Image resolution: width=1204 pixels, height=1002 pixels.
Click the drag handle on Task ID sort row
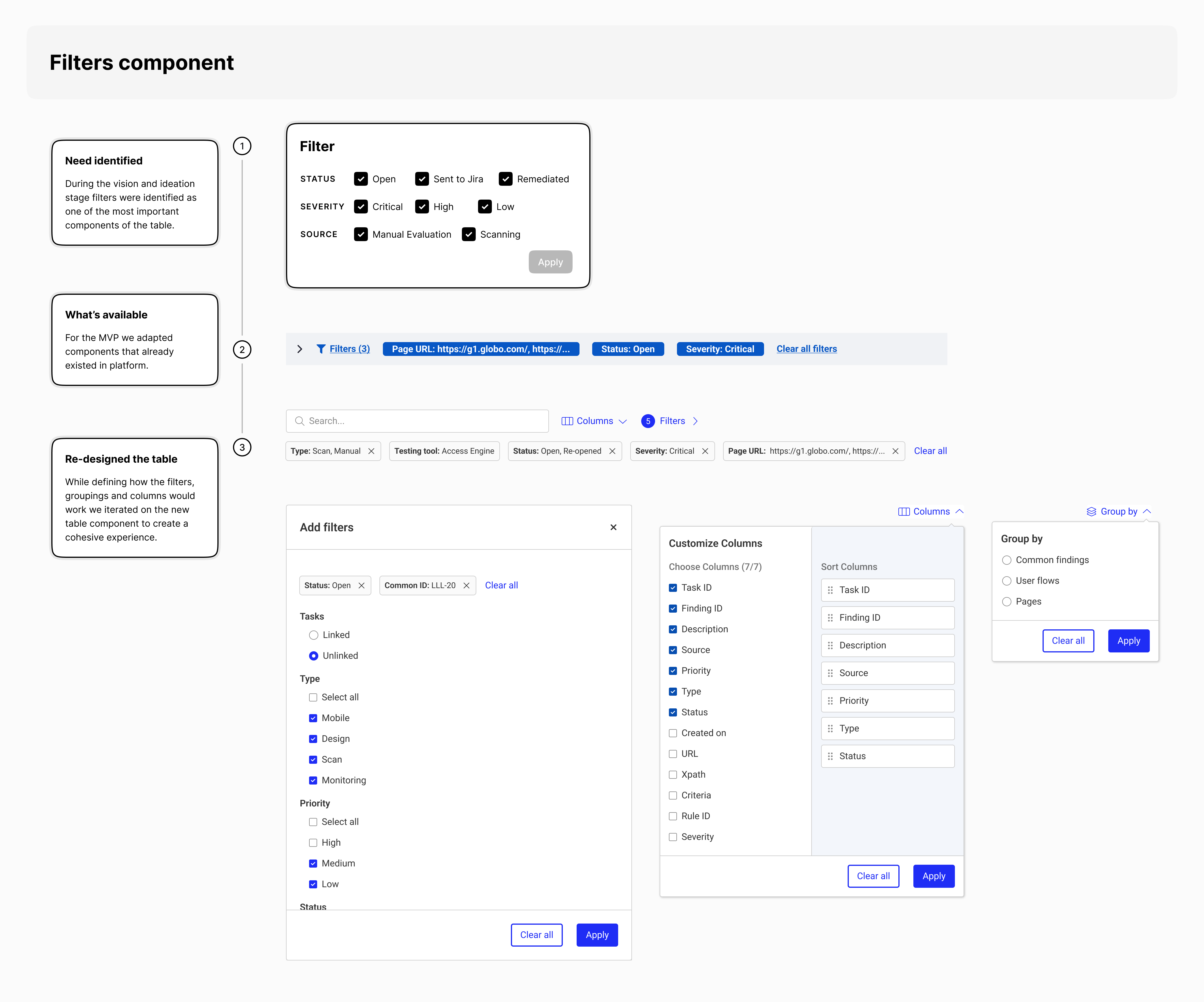pos(830,590)
